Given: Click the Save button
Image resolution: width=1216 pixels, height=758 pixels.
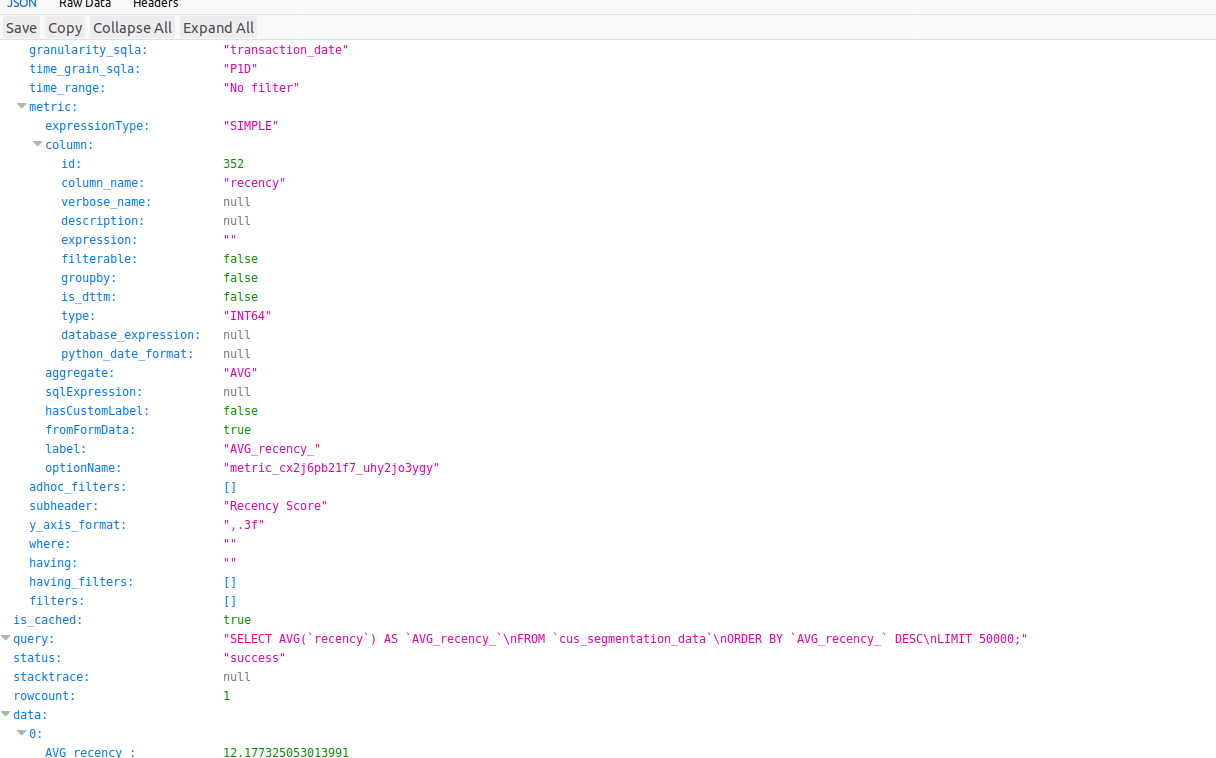Looking at the screenshot, I should pyautogui.click(x=20, y=27).
